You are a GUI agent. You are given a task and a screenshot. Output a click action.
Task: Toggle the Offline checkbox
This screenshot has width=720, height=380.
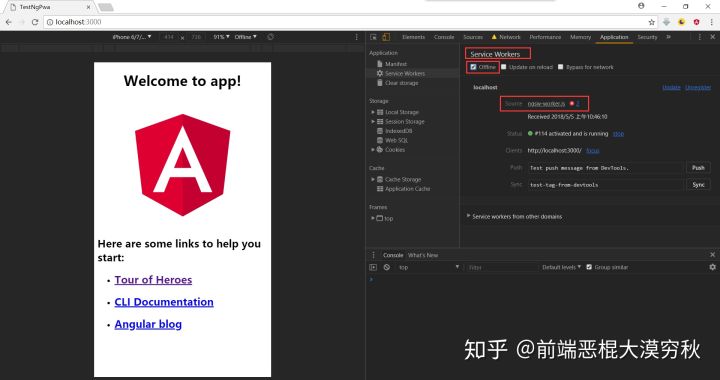[x=473, y=67]
